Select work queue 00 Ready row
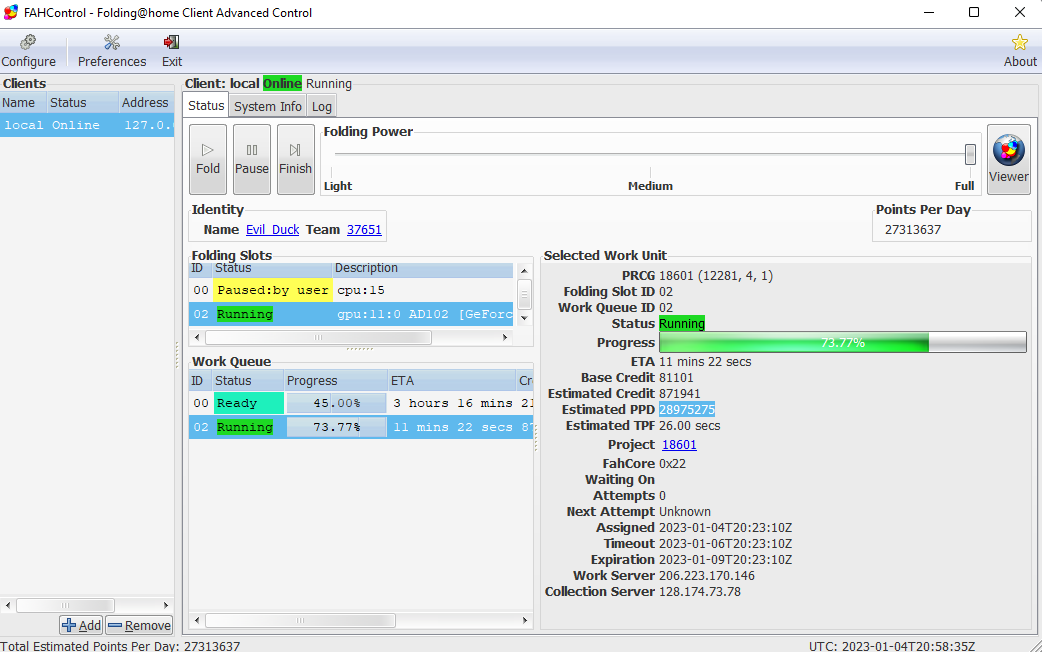 point(361,403)
